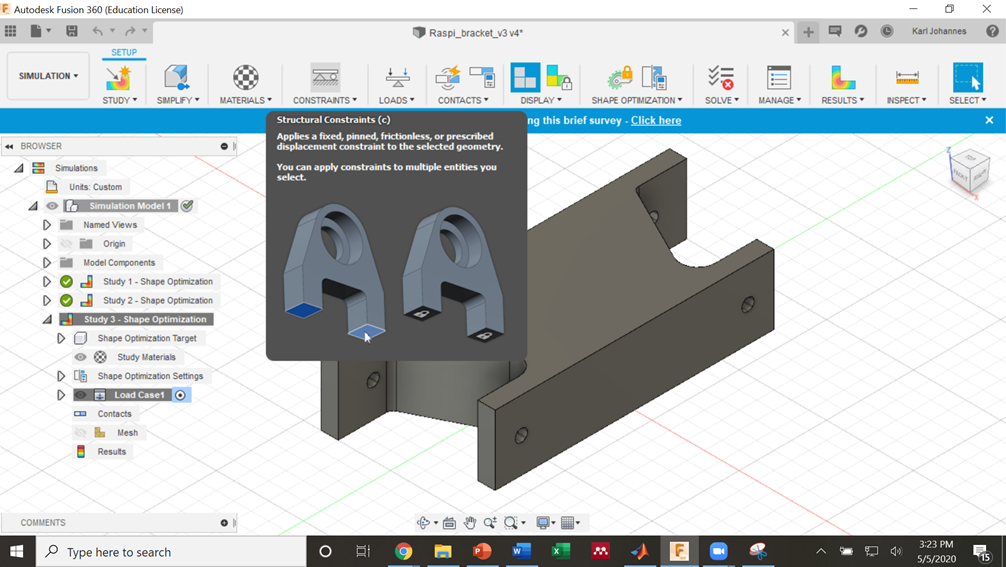Toggle visibility of Origin folder
This screenshot has height=567, width=1006.
(65, 244)
